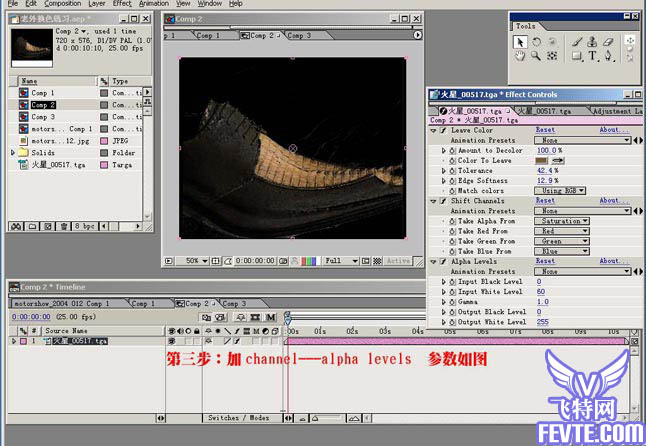Screen dimensions: 646x446
Task: Click the Title-Action Safe icon in Comp viewer
Action: click(x=215, y=261)
